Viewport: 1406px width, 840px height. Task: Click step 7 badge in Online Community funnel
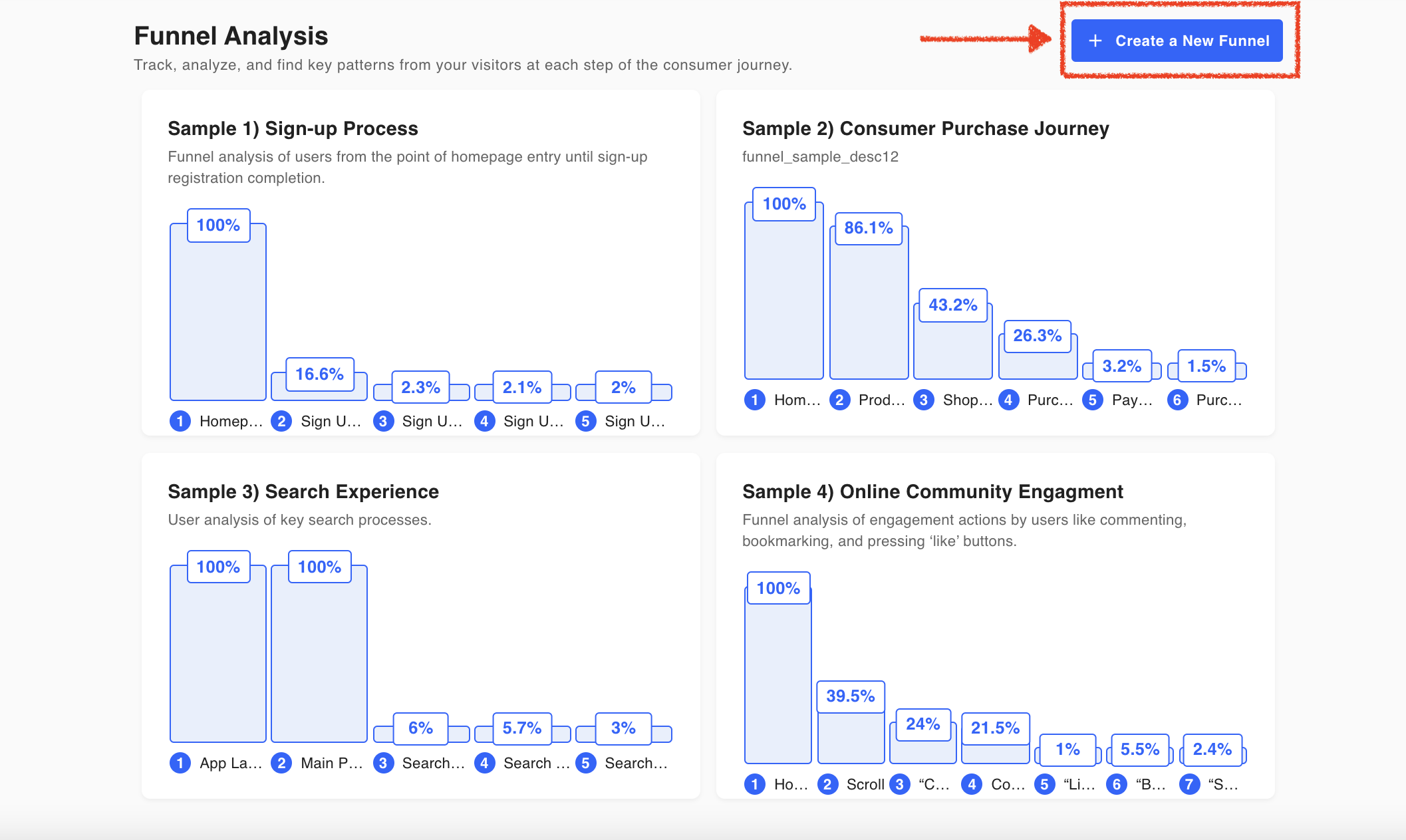pos(1189,784)
